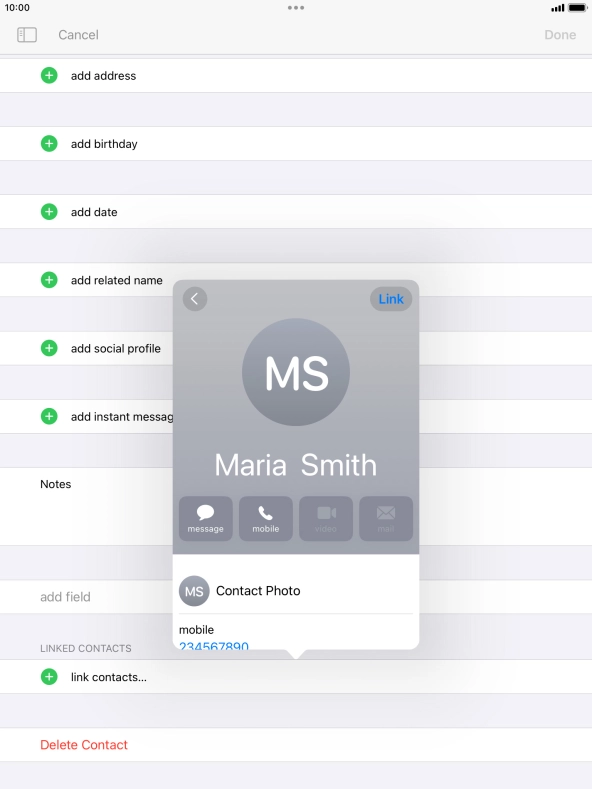This screenshot has width=592, height=789.
Task: Tap the mobile number 234567890
Action: click(214, 645)
